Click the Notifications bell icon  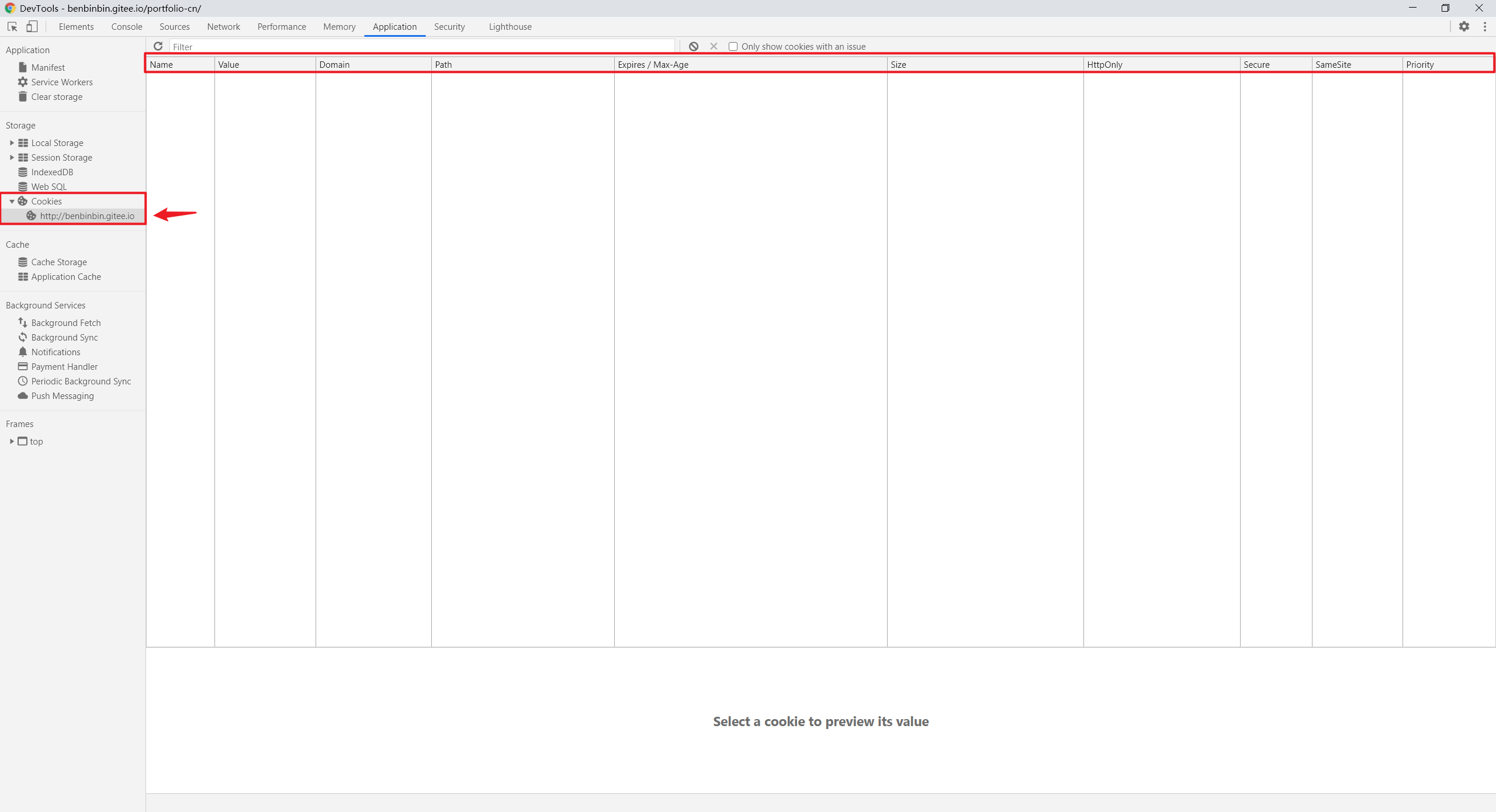23,352
